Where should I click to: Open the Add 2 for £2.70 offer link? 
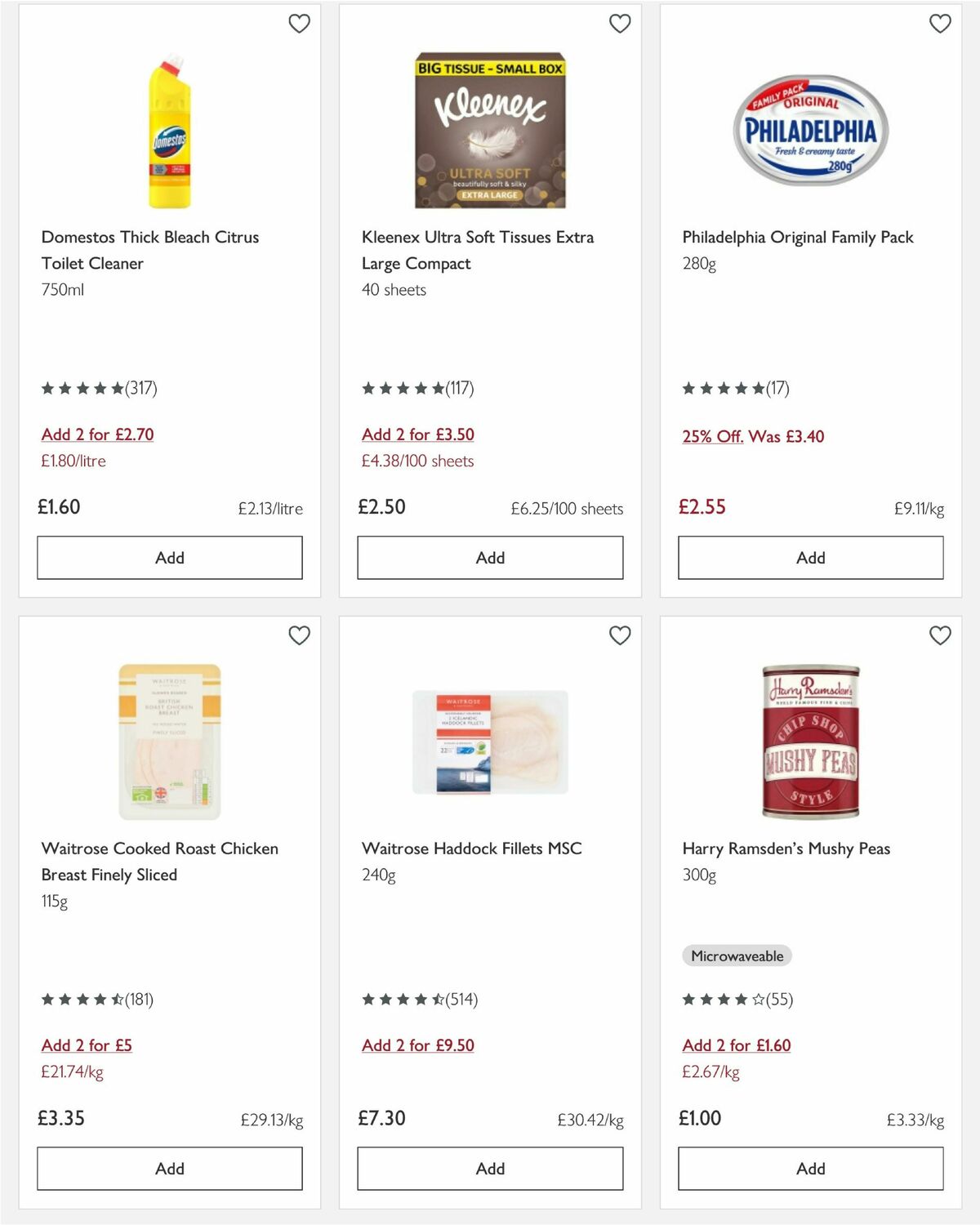point(97,434)
